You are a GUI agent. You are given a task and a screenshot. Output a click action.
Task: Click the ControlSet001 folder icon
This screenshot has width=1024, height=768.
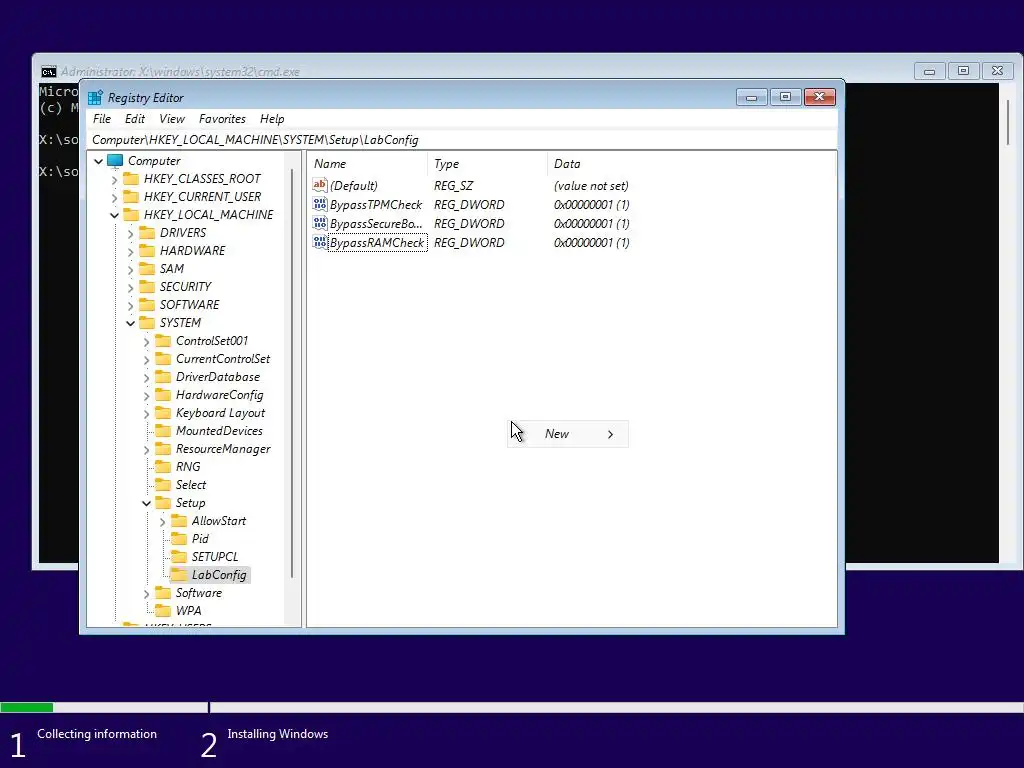(x=163, y=341)
